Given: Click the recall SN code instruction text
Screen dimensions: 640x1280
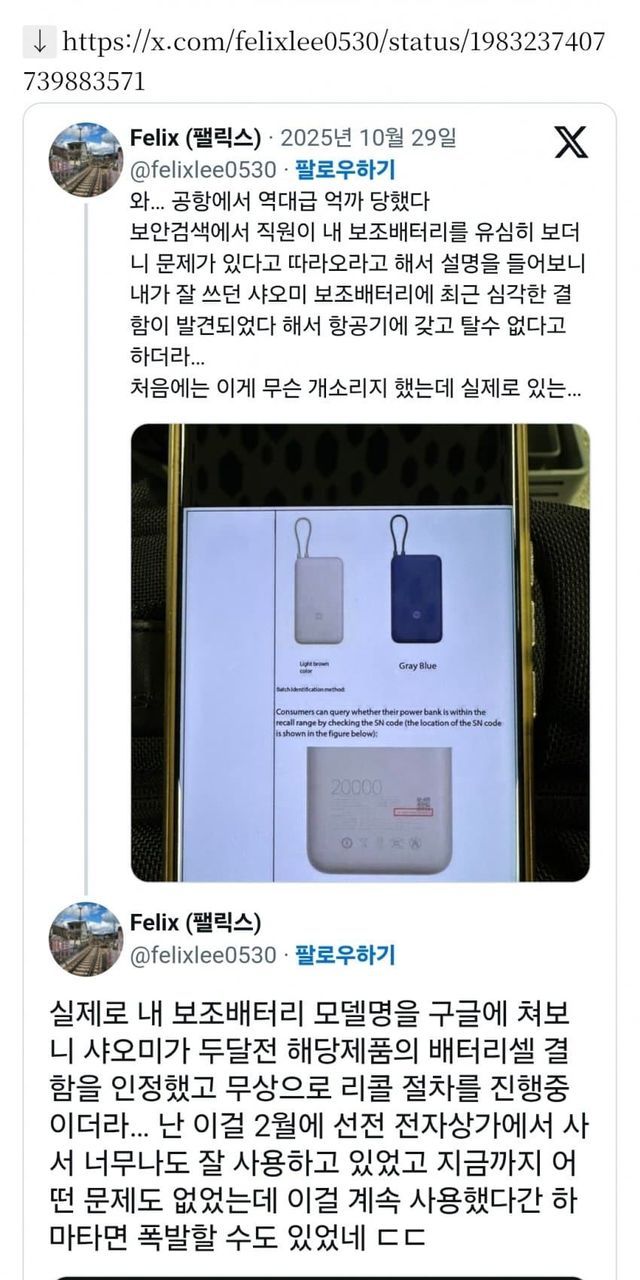Looking at the screenshot, I should pos(388,723).
